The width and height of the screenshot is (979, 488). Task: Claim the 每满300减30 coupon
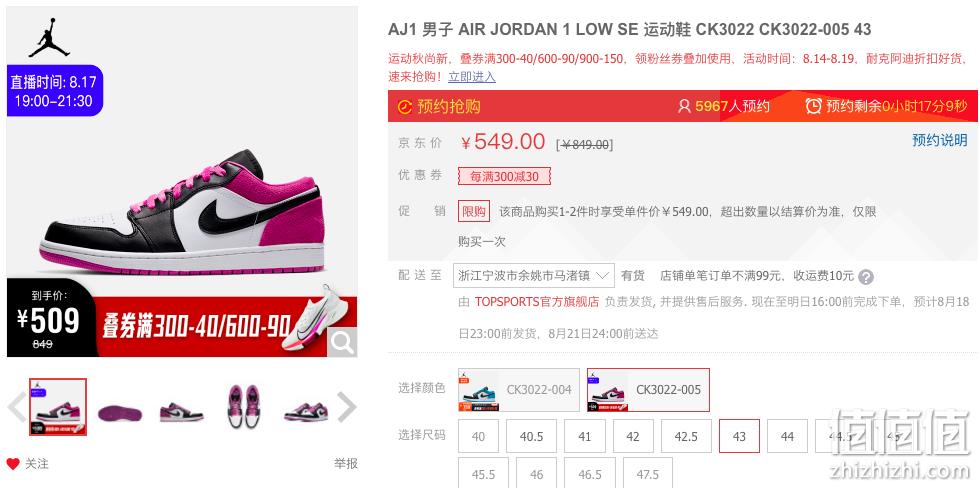[504, 177]
